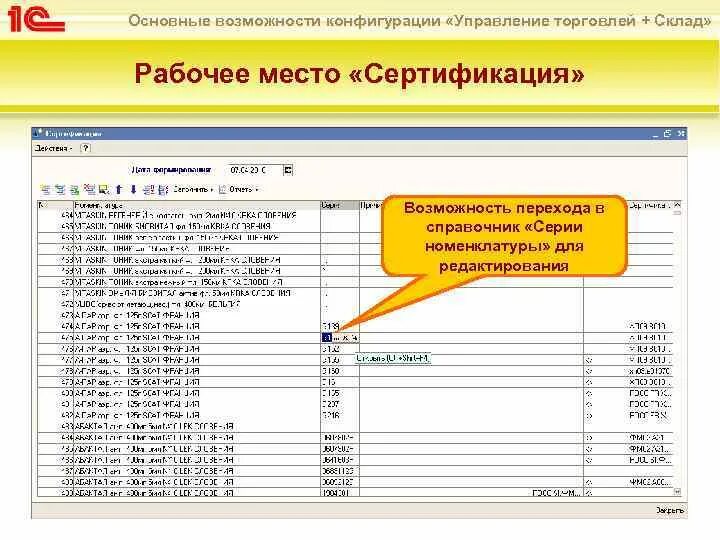Minimize the Сертификация window
This screenshot has width=720, height=540.
[655, 134]
